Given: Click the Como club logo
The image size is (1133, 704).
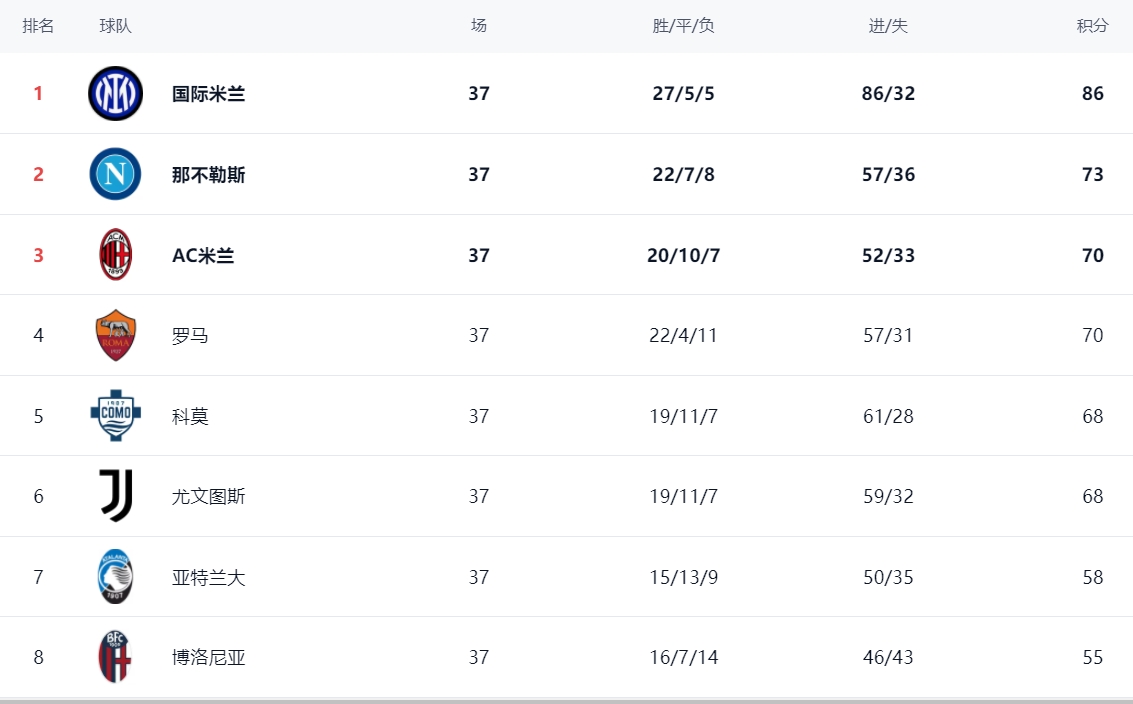Looking at the screenshot, I should [x=116, y=416].
